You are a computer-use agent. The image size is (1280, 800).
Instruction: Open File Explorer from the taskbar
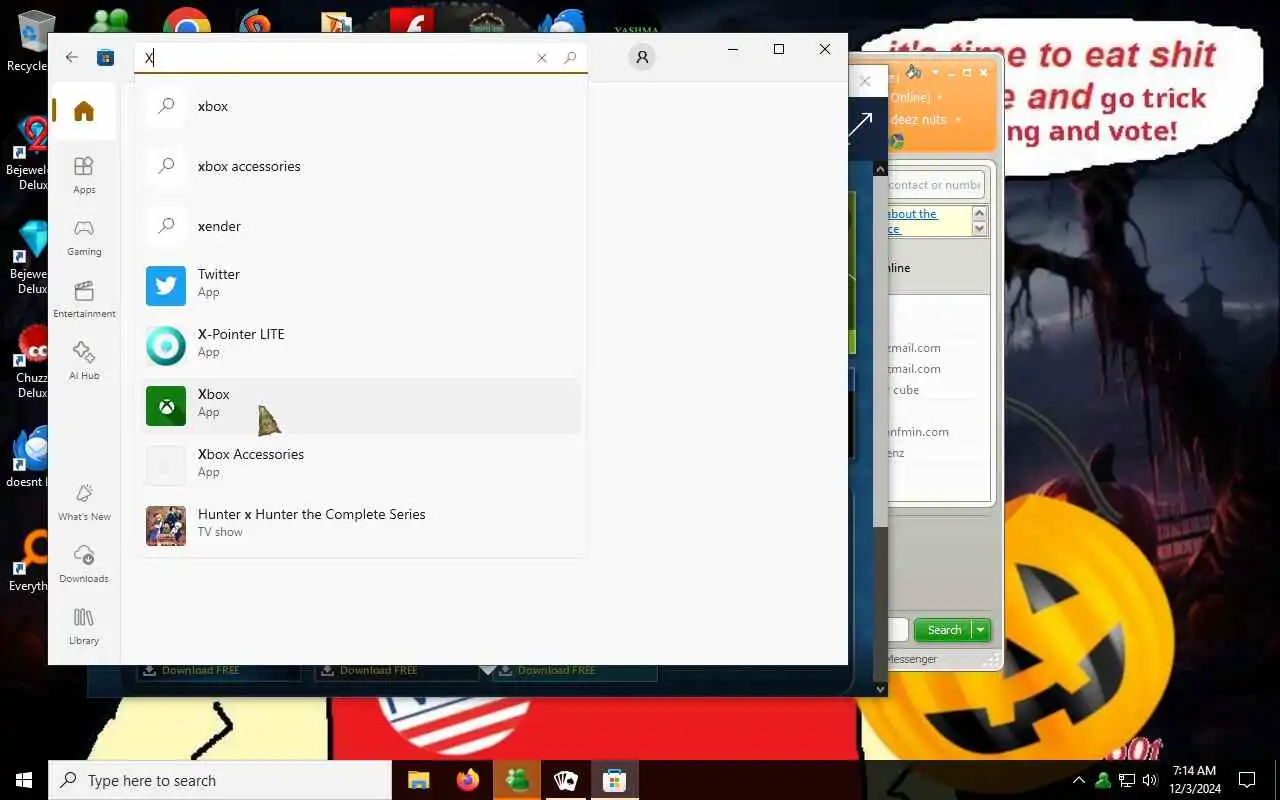click(x=418, y=780)
